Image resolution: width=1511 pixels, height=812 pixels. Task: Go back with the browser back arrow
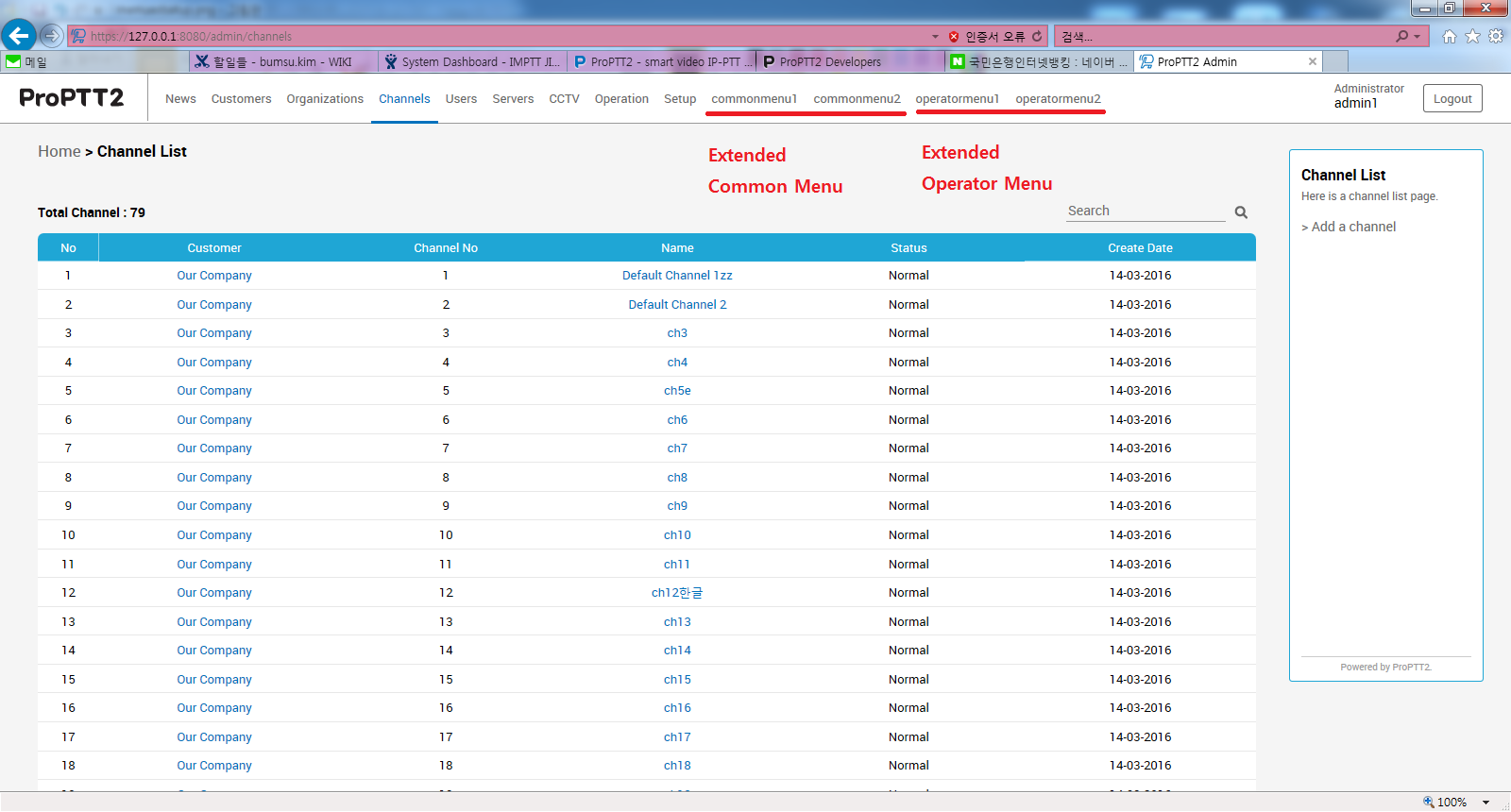(x=18, y=36)
